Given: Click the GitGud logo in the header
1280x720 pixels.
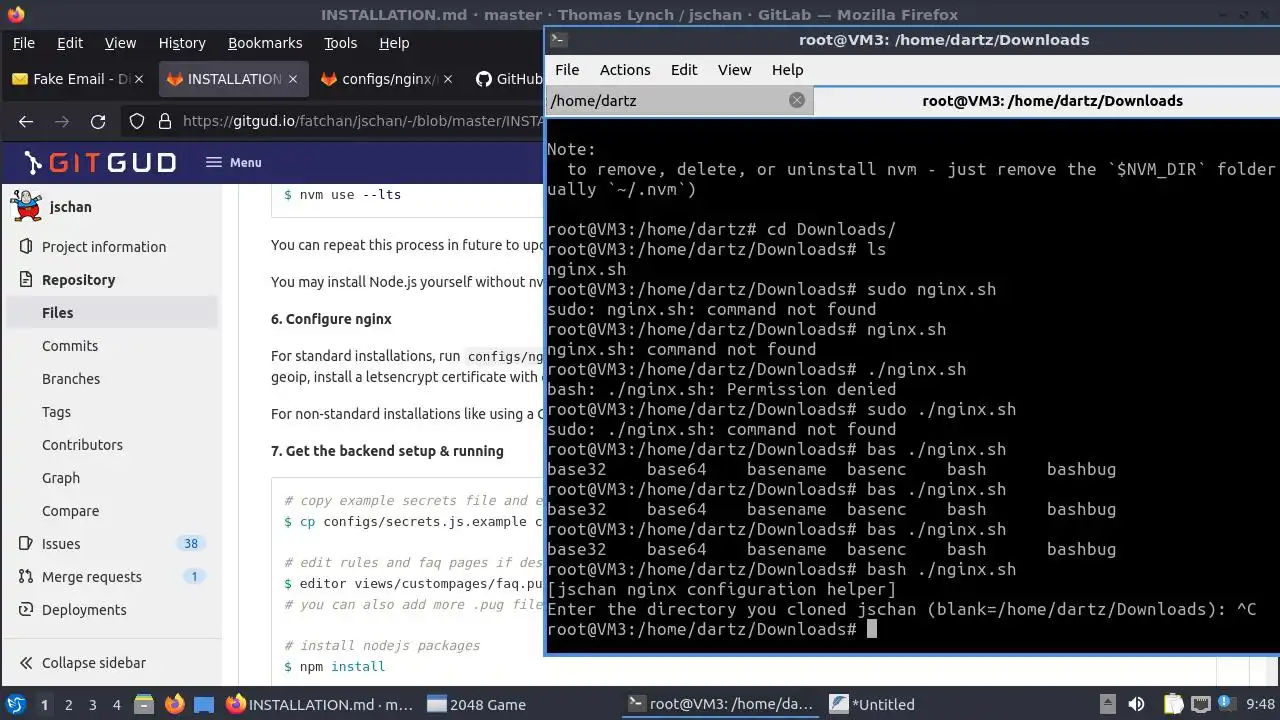Looking at the screenshot, I should point(100,163).
